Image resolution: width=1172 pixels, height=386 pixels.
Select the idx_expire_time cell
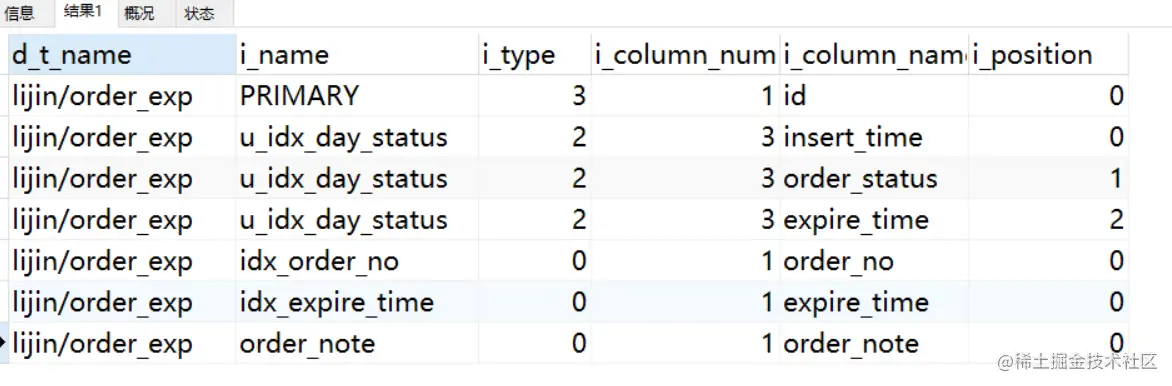[x=357, y=302]
